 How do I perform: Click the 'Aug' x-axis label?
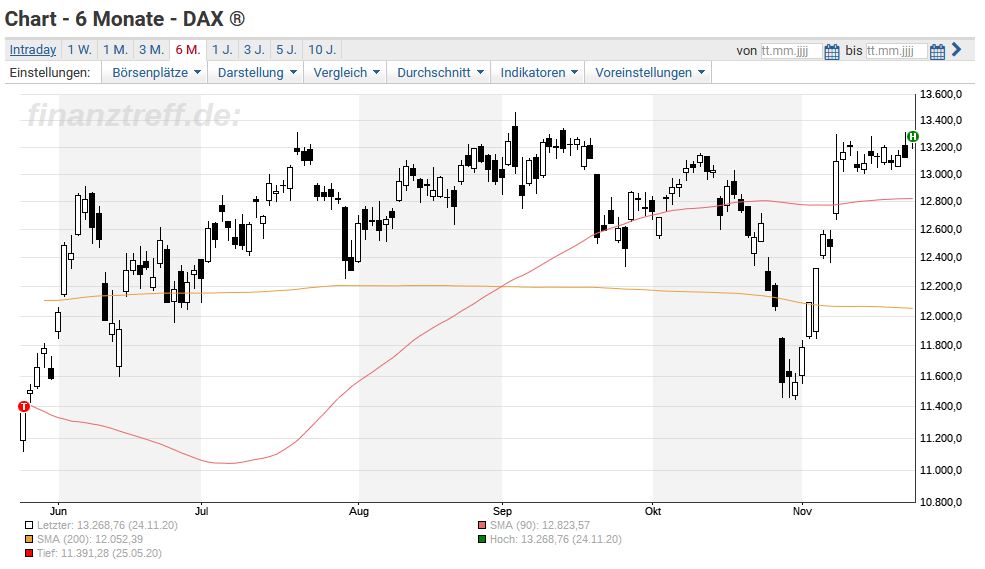(359, 511)
